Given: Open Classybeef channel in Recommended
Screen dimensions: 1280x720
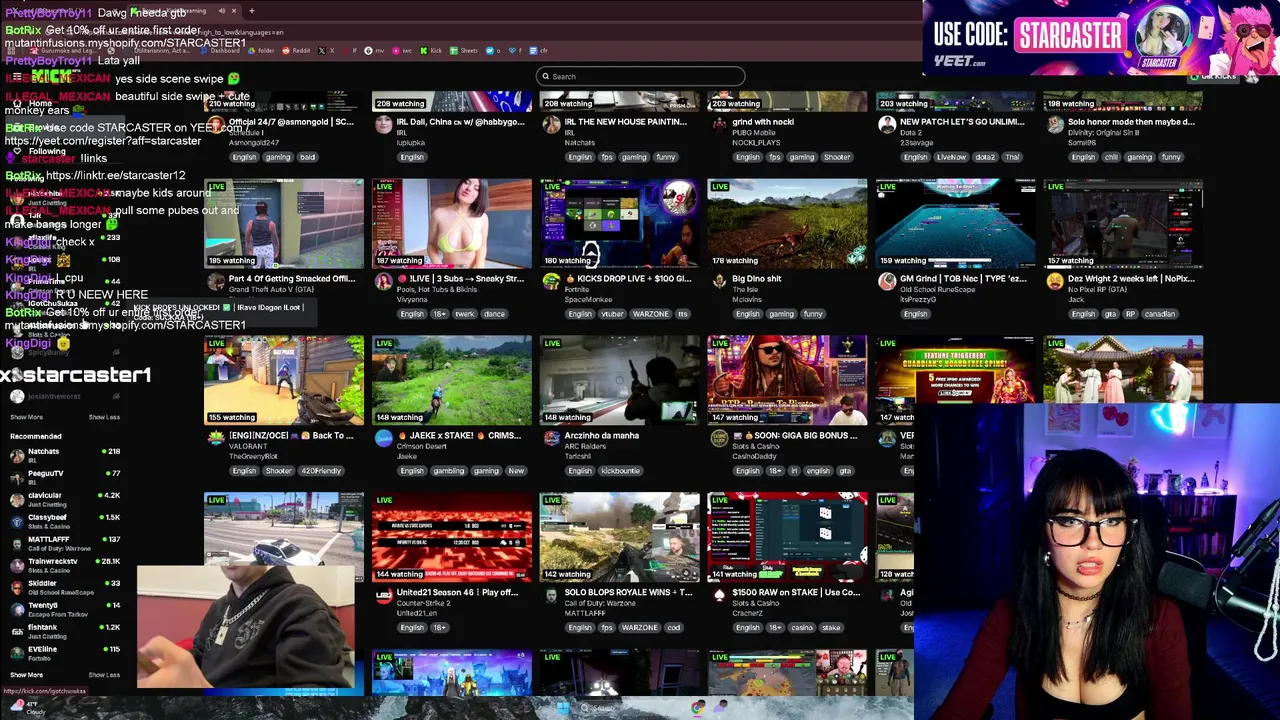Looking at the screenshot, I should [x=65, y=521].
